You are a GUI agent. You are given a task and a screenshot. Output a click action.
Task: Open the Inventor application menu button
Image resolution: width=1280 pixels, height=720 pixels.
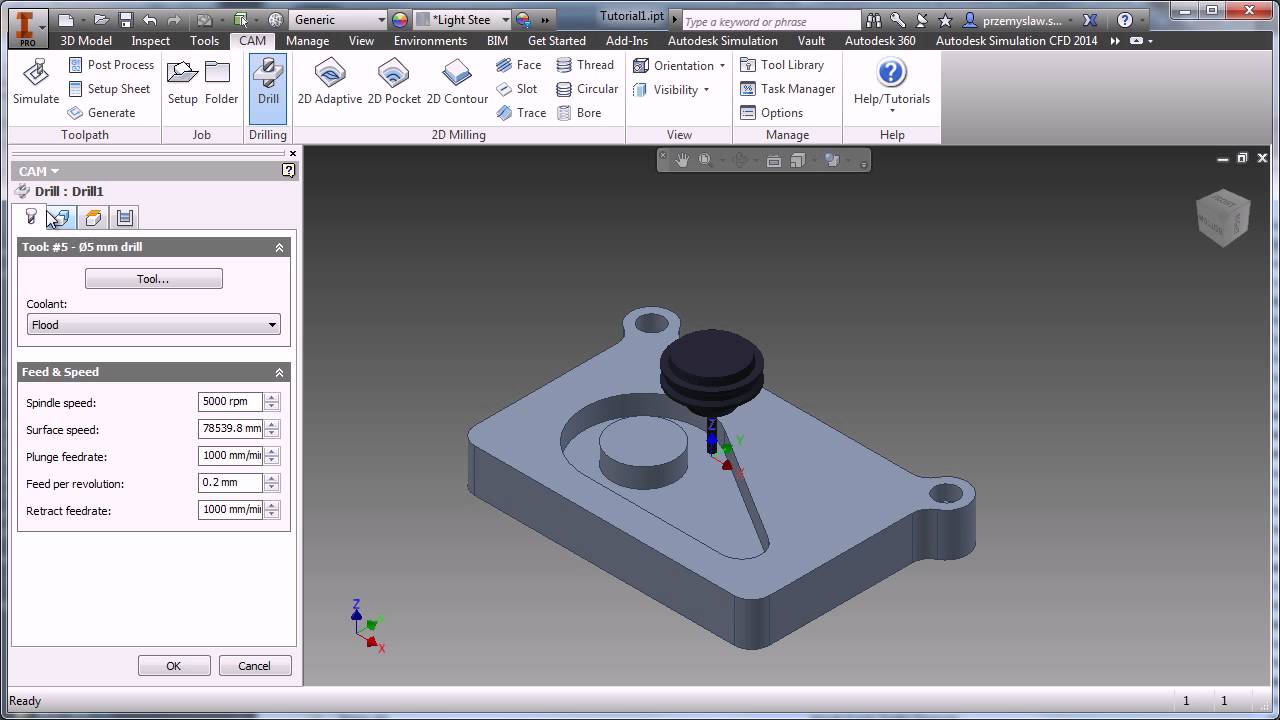tap(26, 27)
